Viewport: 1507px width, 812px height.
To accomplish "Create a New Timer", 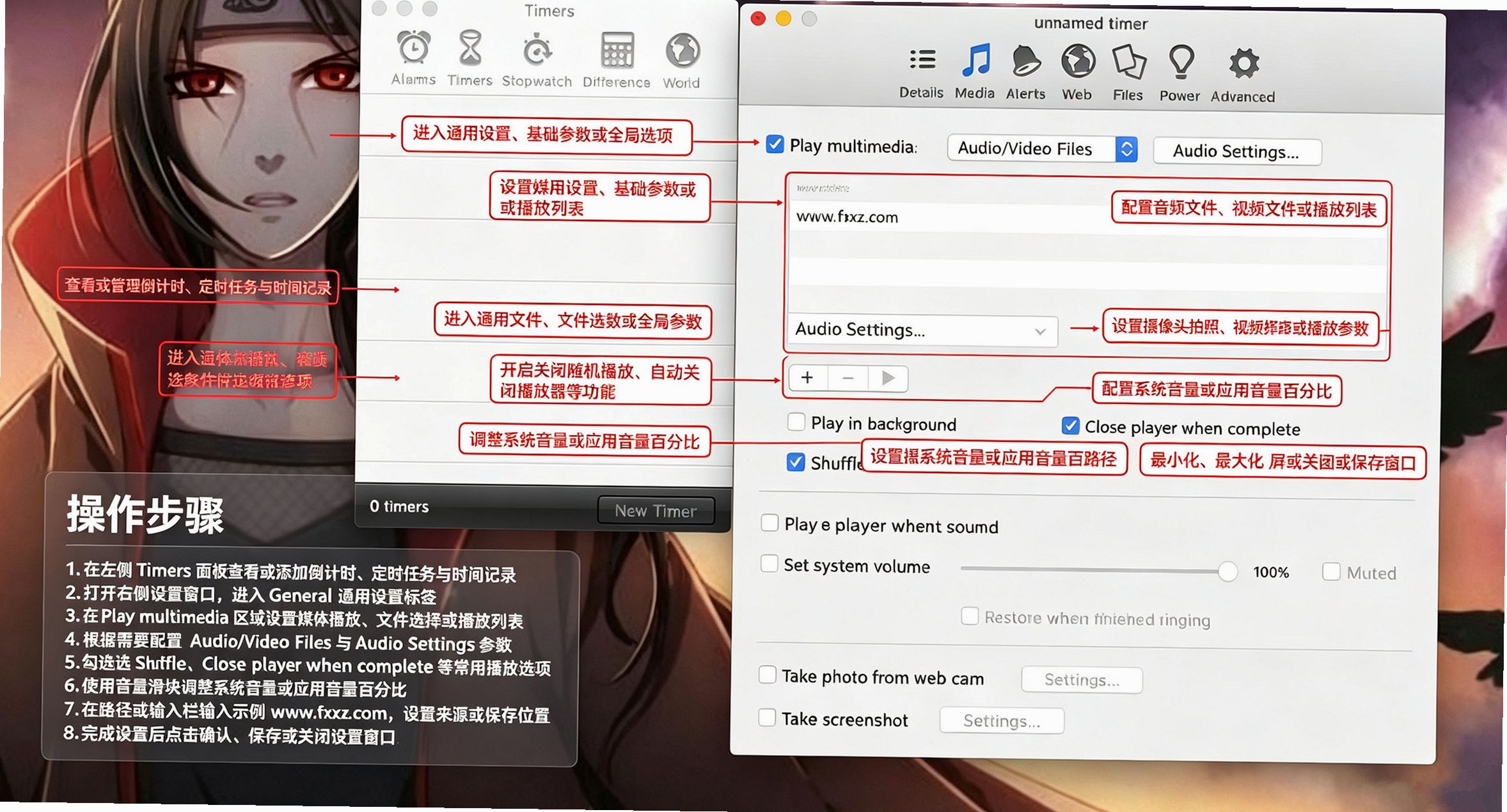I will pyautogui.click(x=656, y=511).
